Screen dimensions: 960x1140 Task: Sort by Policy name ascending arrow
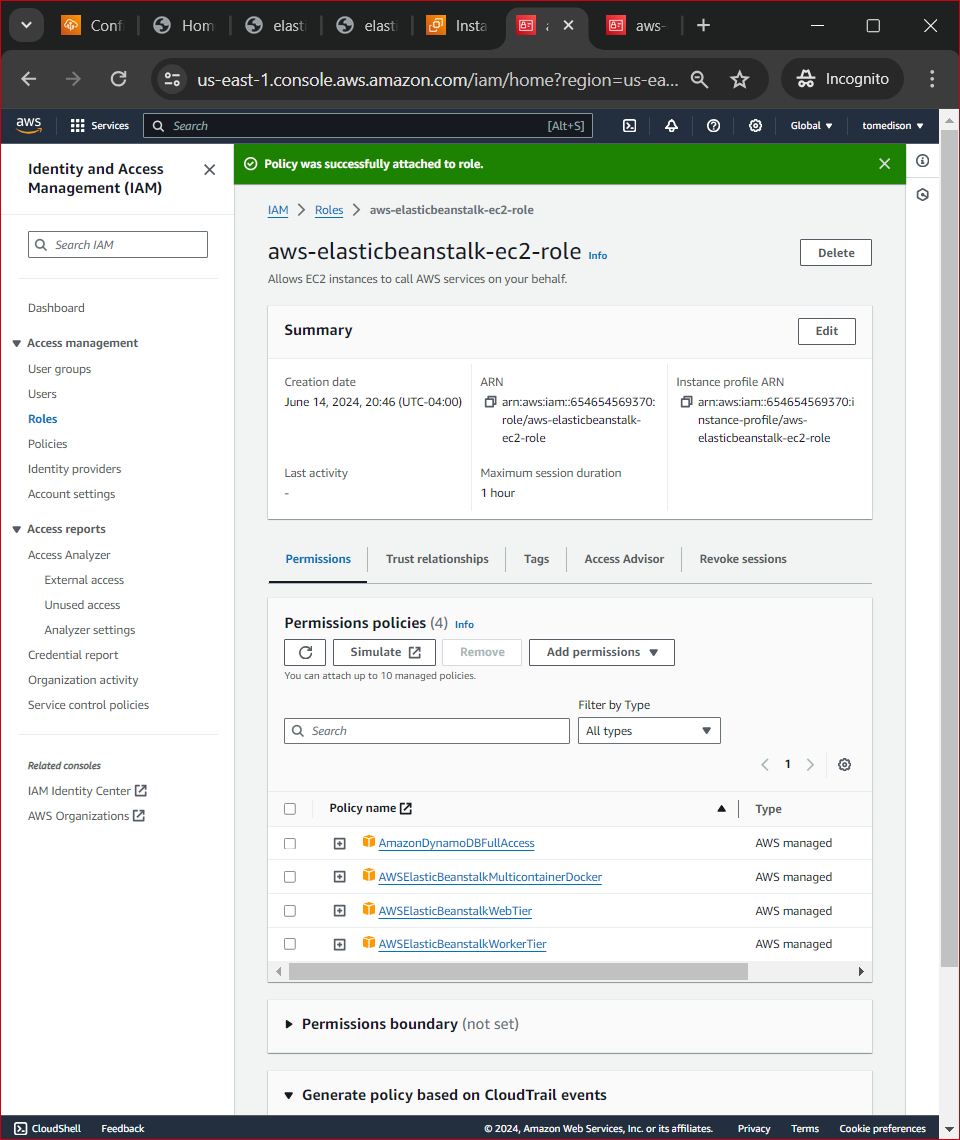tap(721, 808)
